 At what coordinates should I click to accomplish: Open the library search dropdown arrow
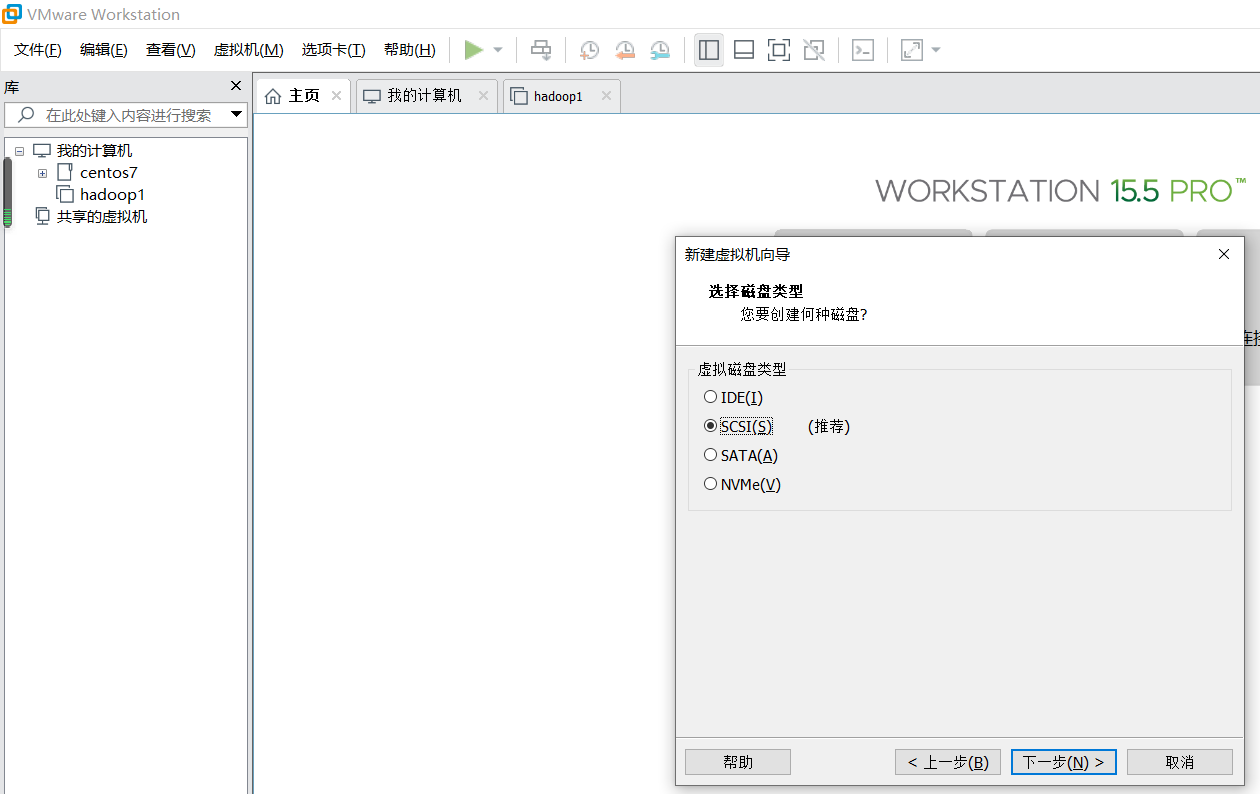click(x=237, y=114)
